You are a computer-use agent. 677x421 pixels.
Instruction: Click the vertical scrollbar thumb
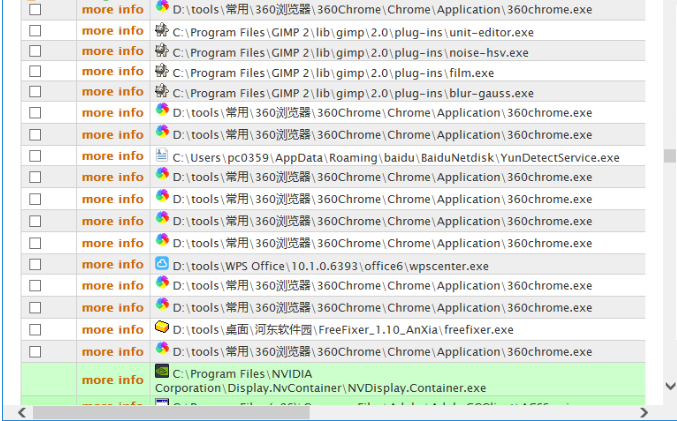point(670,155)
